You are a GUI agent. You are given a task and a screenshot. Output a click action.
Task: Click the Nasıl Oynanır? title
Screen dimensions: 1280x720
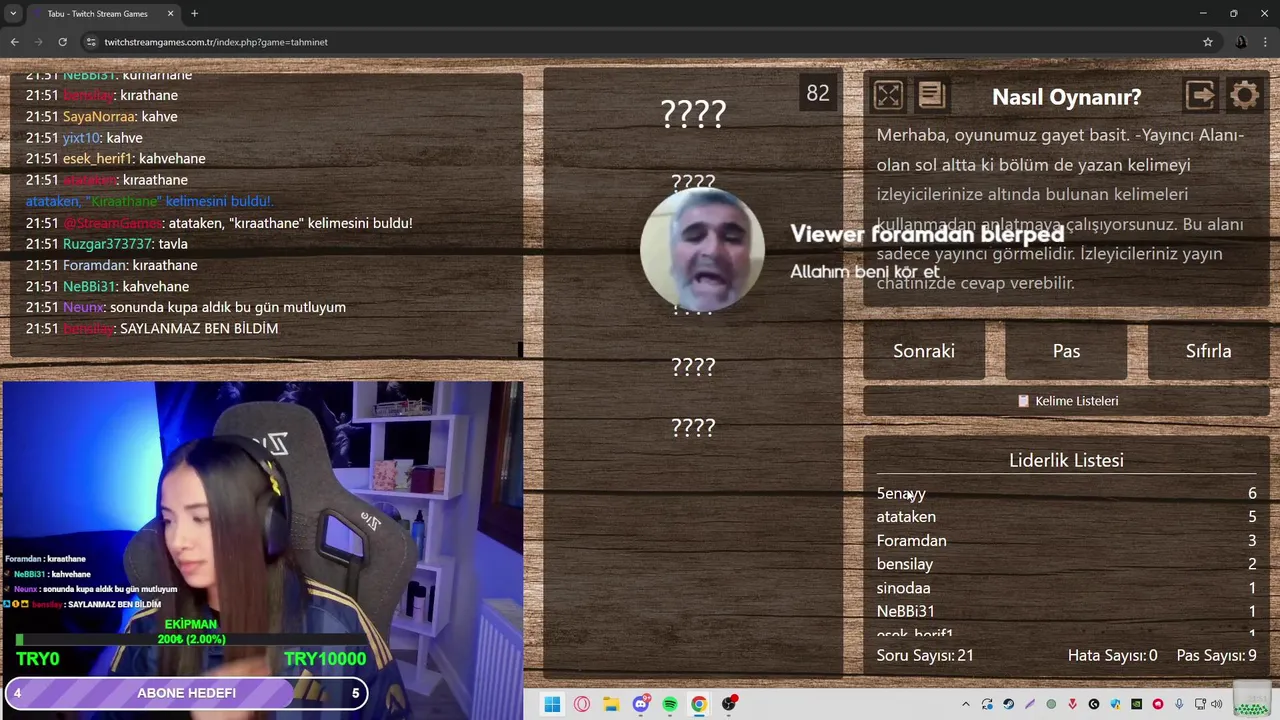1066,97
